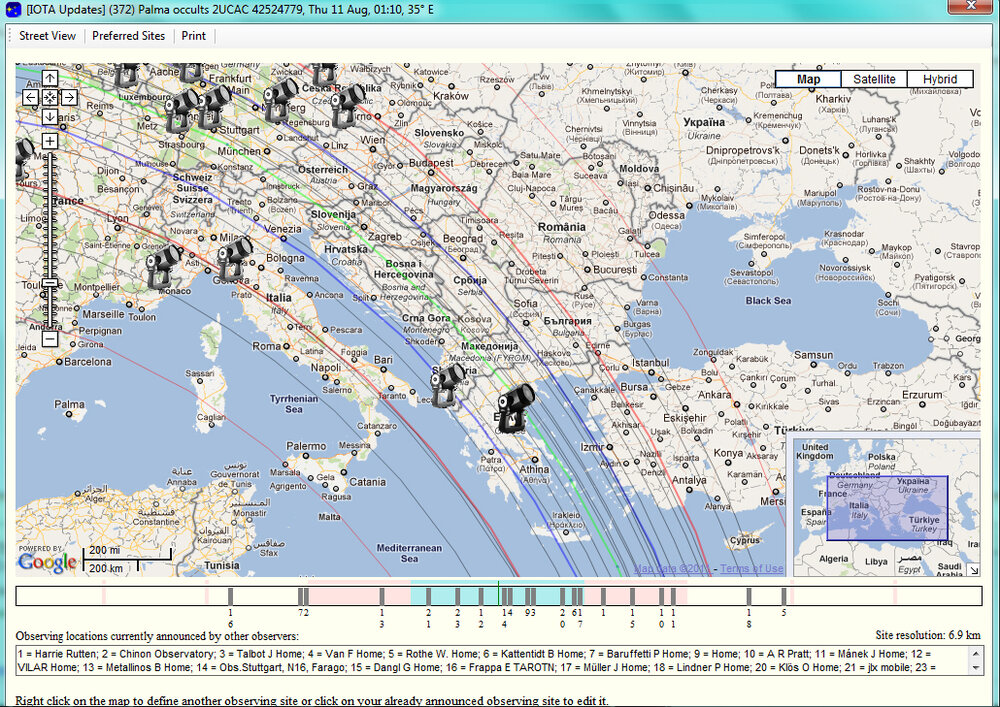Pan the map north with the up arrow
The height and width of the screenshot is (707, 1000).
49,77
